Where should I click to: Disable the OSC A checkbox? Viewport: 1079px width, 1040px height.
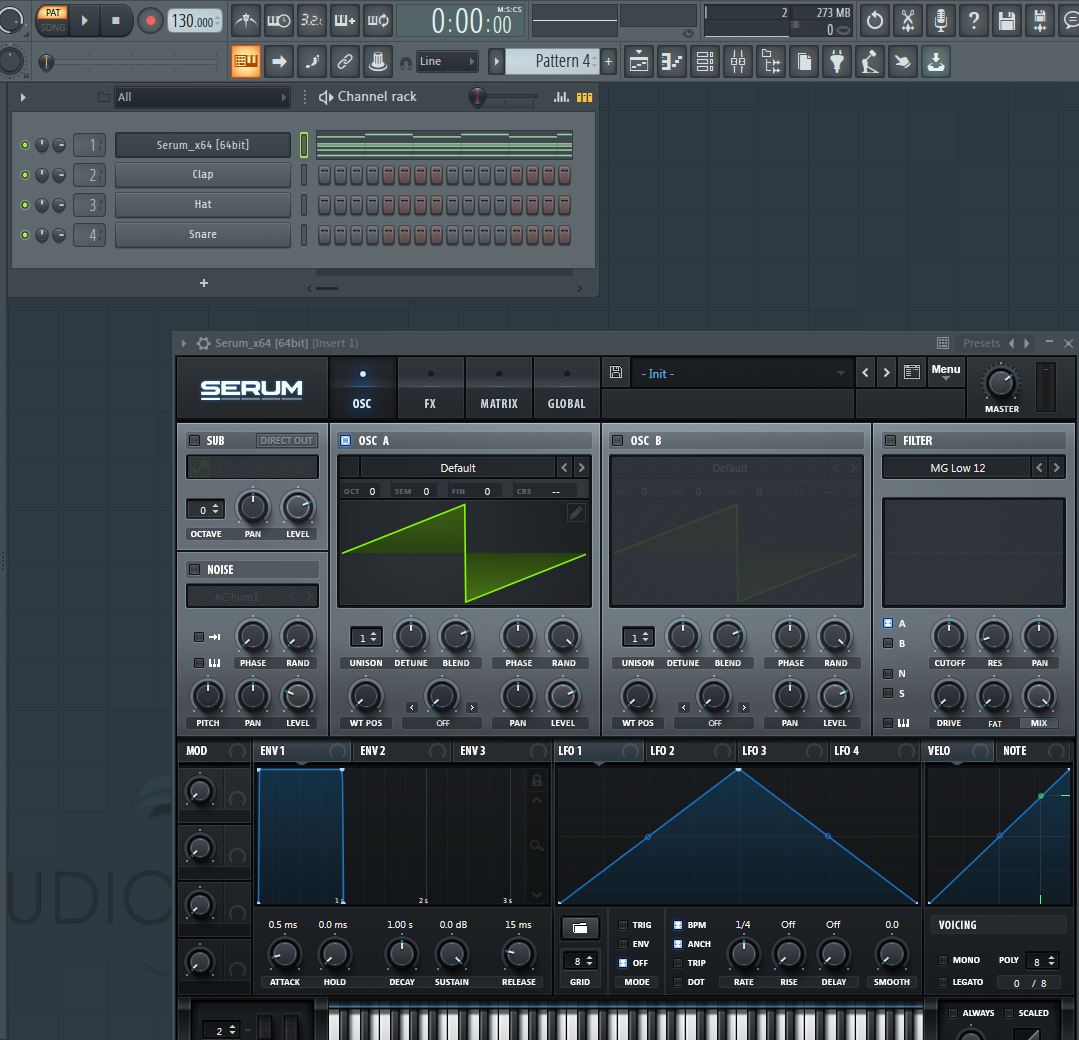(x=345, y=441)
